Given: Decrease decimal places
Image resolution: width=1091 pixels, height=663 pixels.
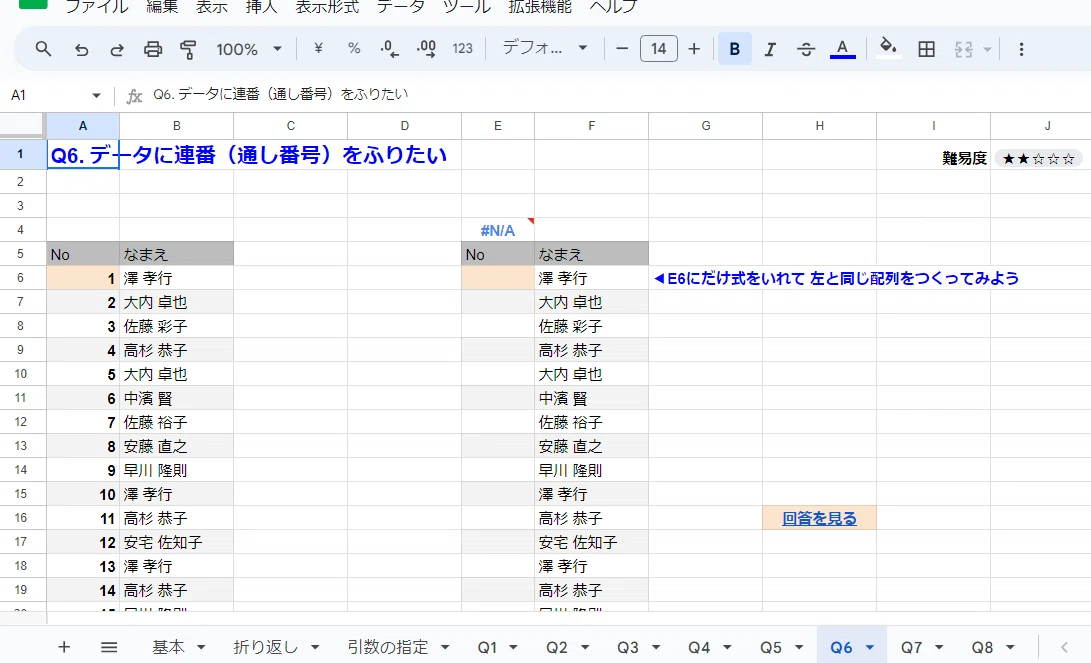Looking at the screenshot, I should [390, 49].
